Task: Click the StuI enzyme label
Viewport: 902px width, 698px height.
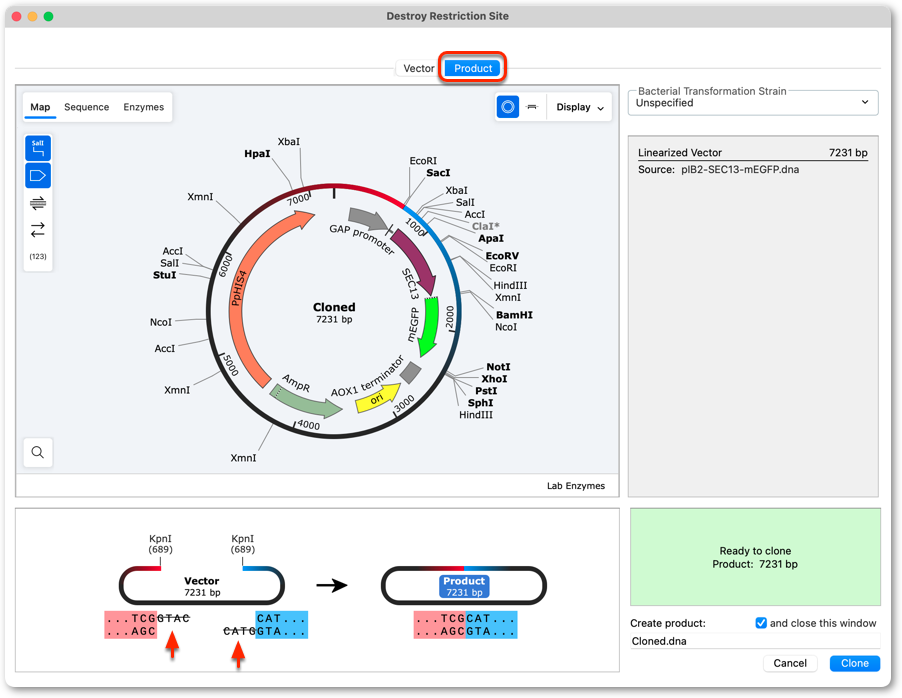Action: (165, 275)
